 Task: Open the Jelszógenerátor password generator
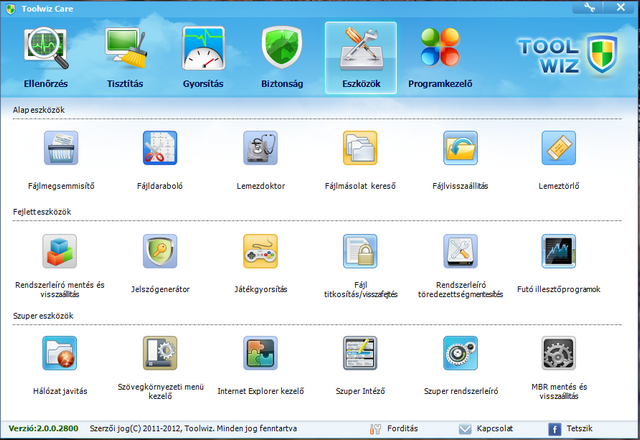[x=160, y=251]
